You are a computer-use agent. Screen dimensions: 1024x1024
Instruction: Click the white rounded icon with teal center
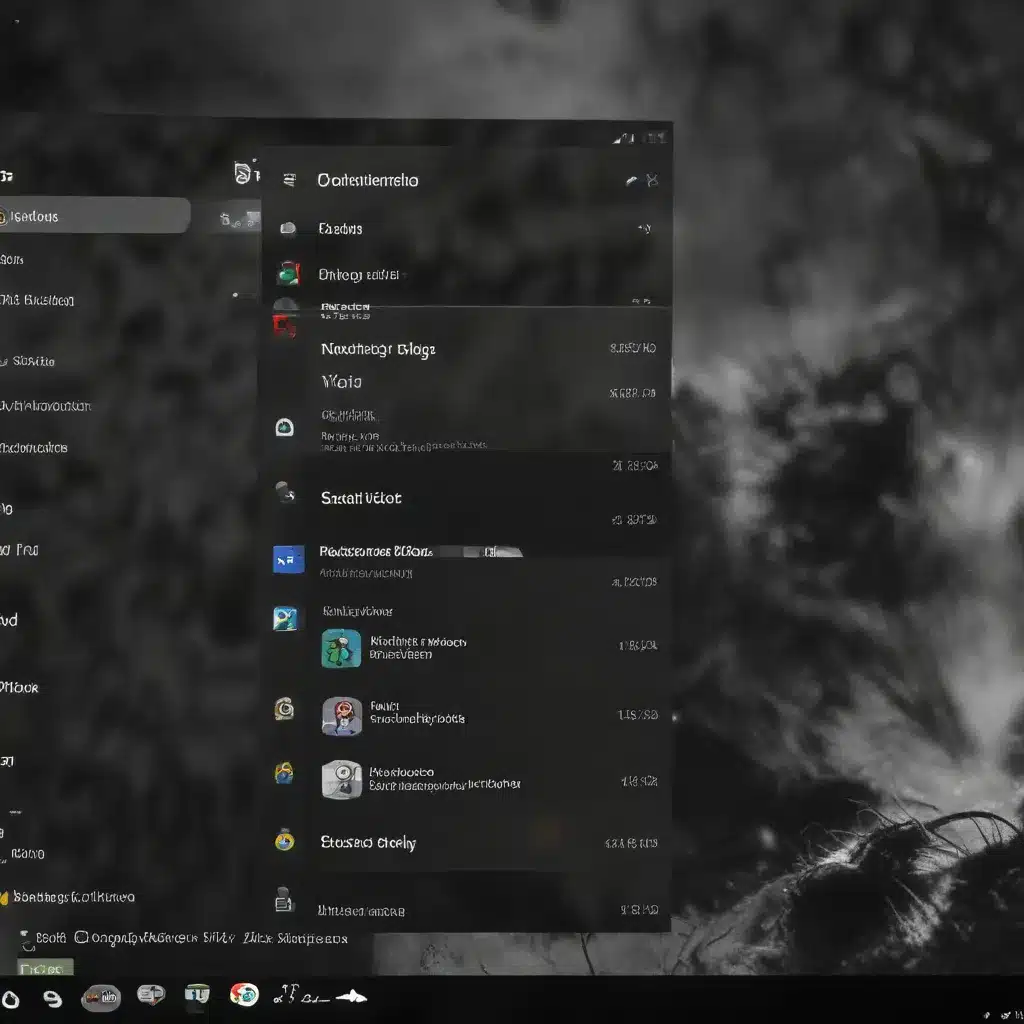pos(285,428)
